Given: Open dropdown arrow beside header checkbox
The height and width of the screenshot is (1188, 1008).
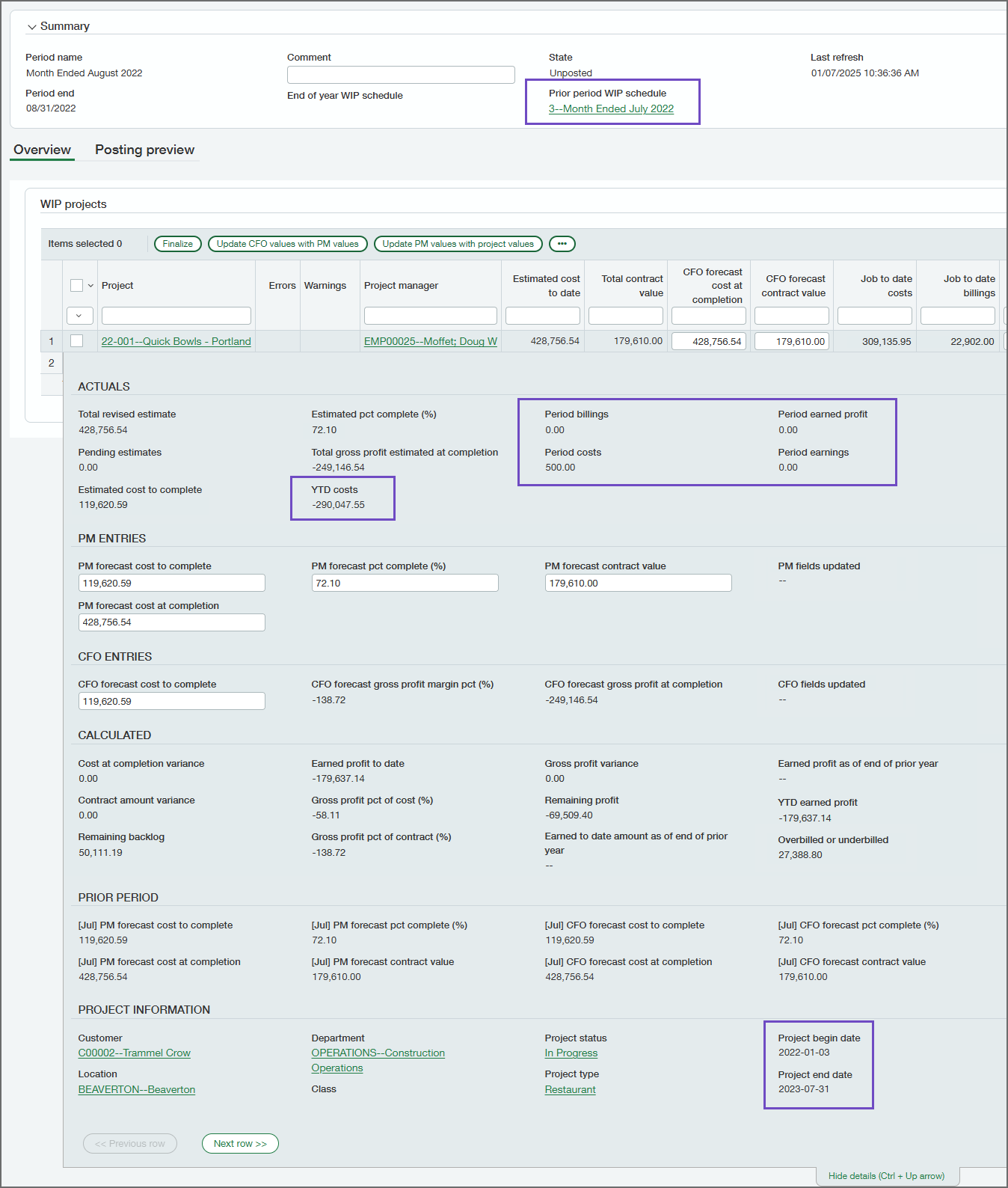Looking at the screenshot, I should 91,286.
